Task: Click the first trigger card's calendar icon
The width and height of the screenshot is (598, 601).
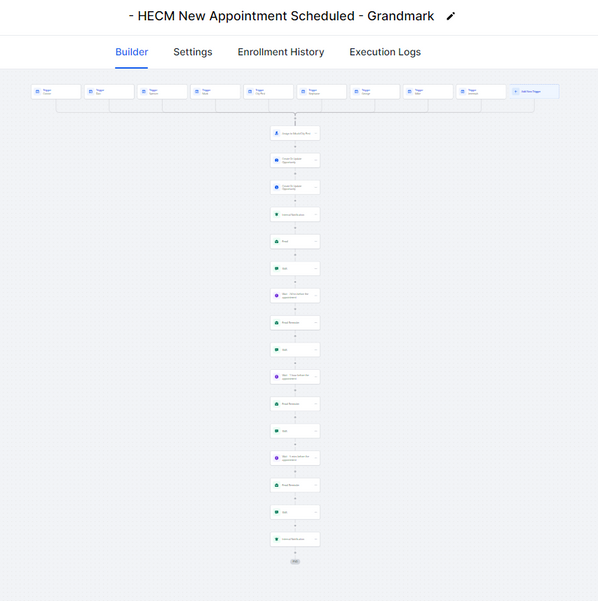Action: tap(38, 92)
